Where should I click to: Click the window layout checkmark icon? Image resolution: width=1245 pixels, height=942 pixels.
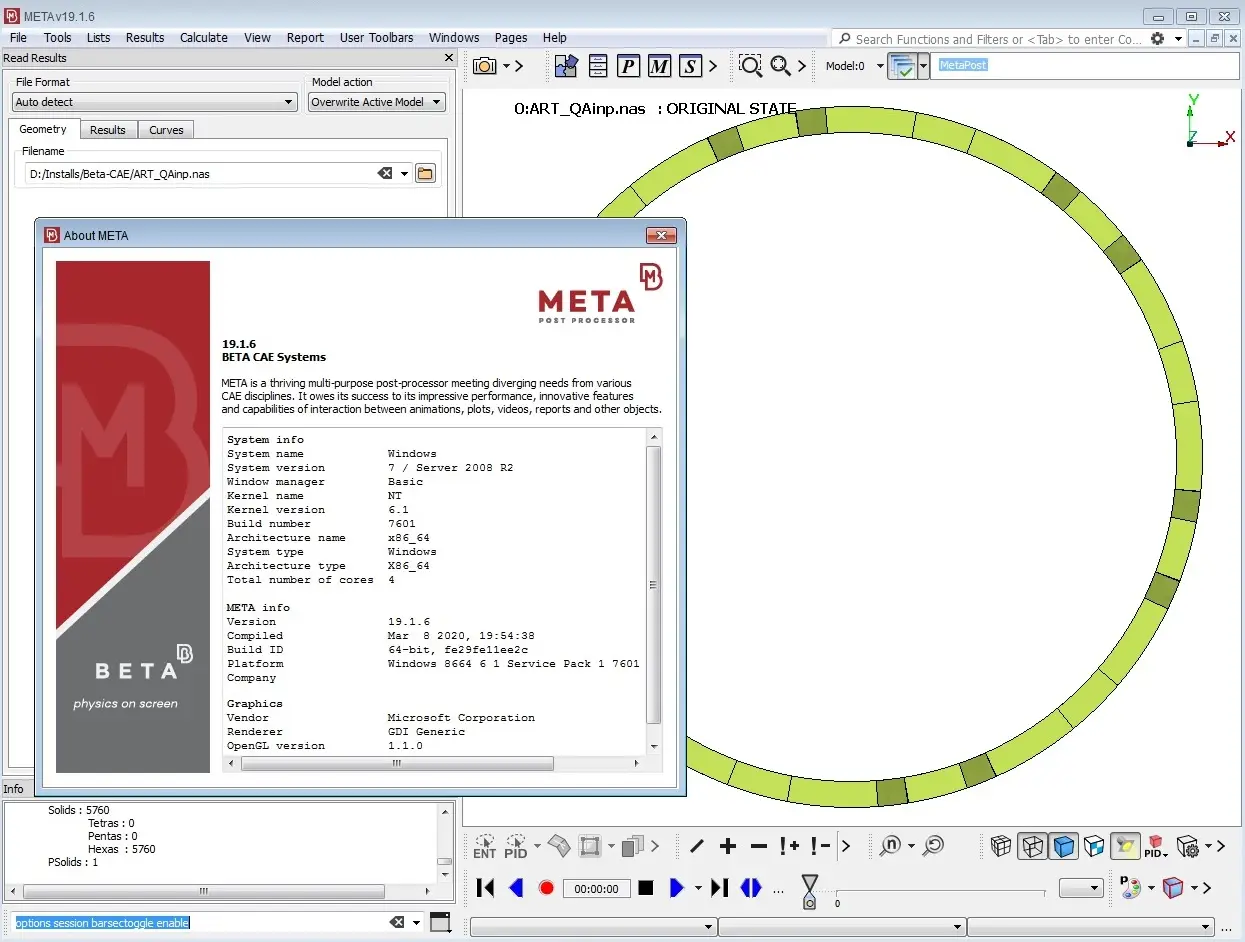902,66
